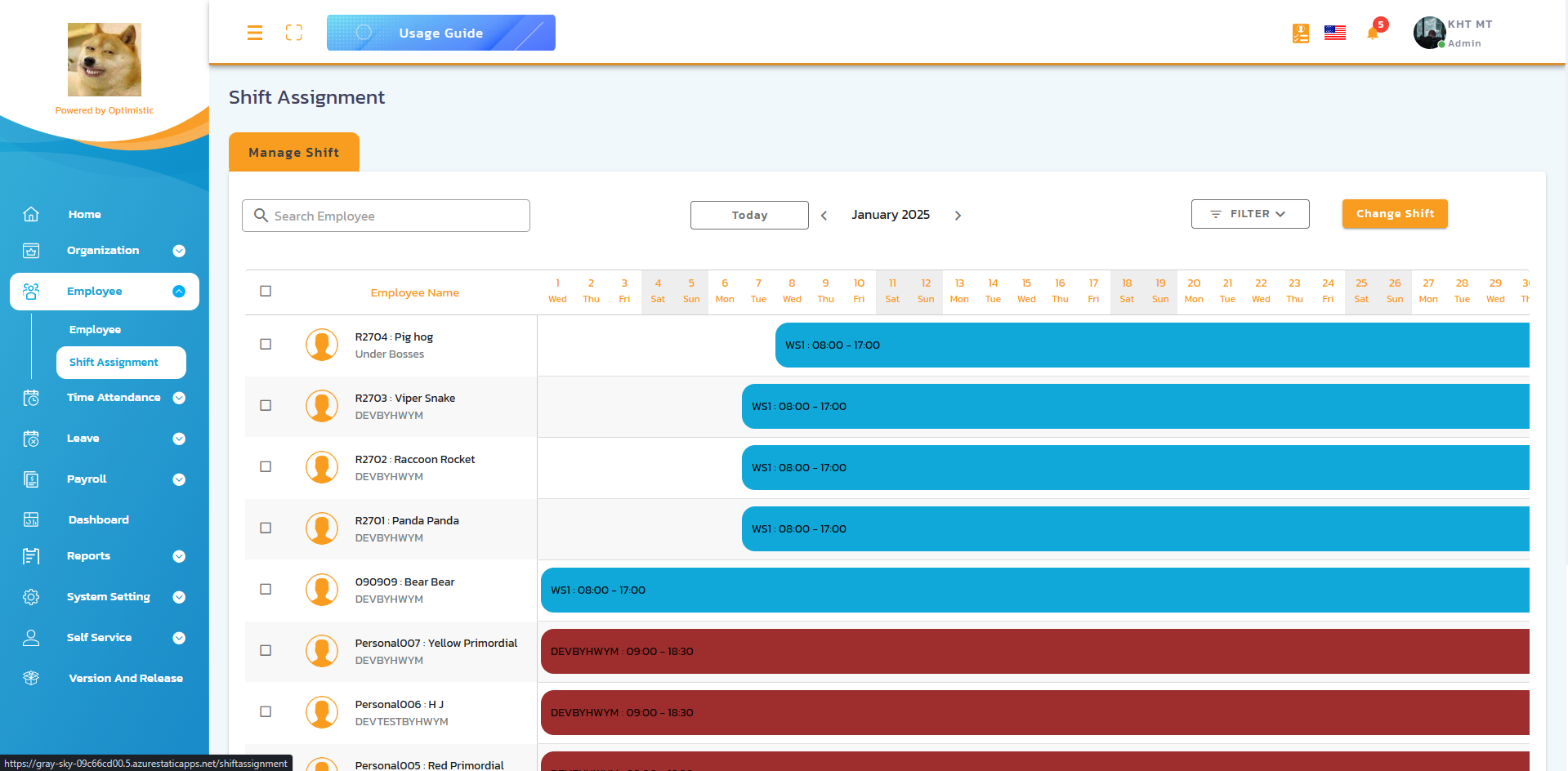Open the notifications bell
1568x771 pixels.
click(1373, 33)
